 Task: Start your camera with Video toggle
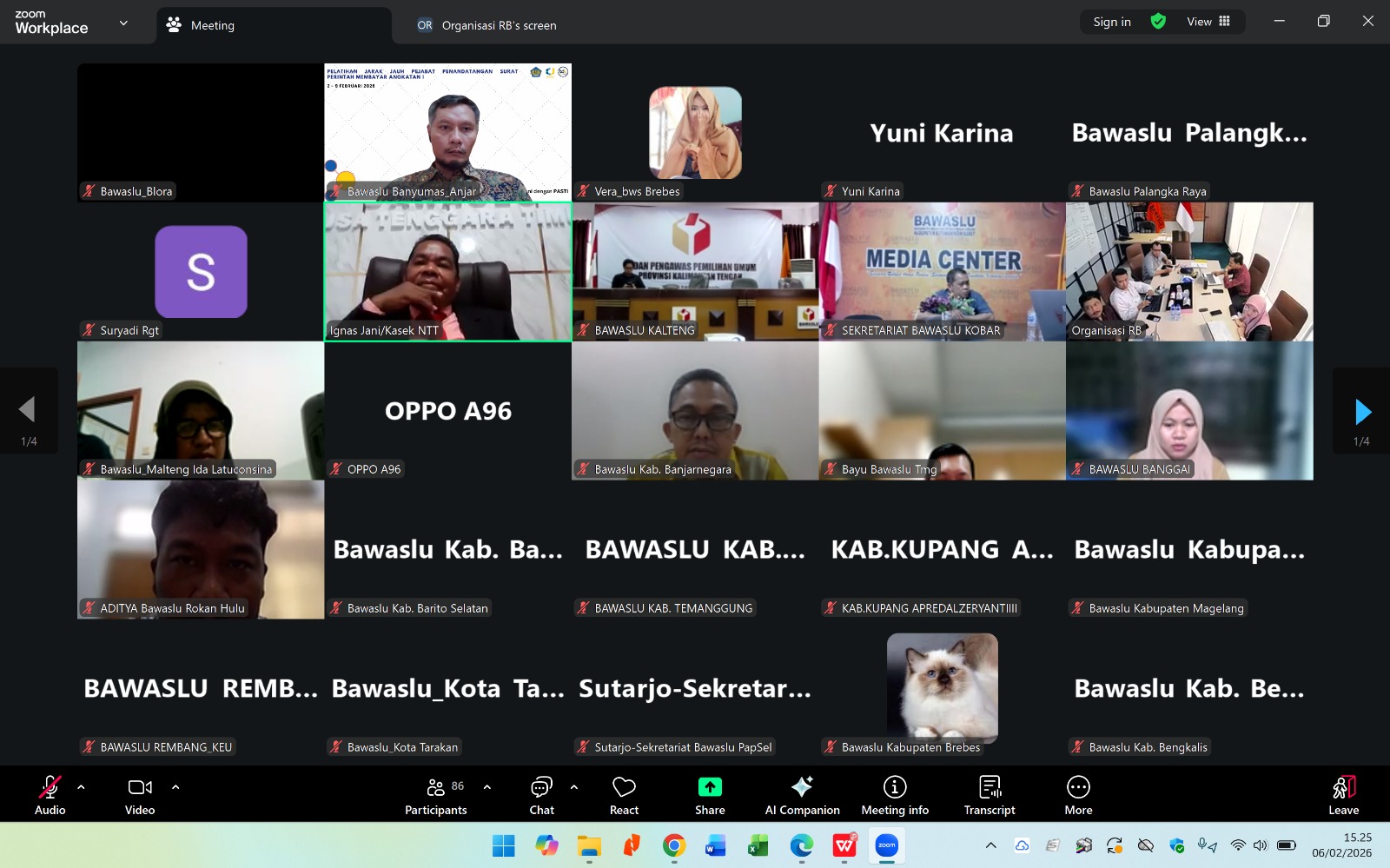tap(140, 793)
